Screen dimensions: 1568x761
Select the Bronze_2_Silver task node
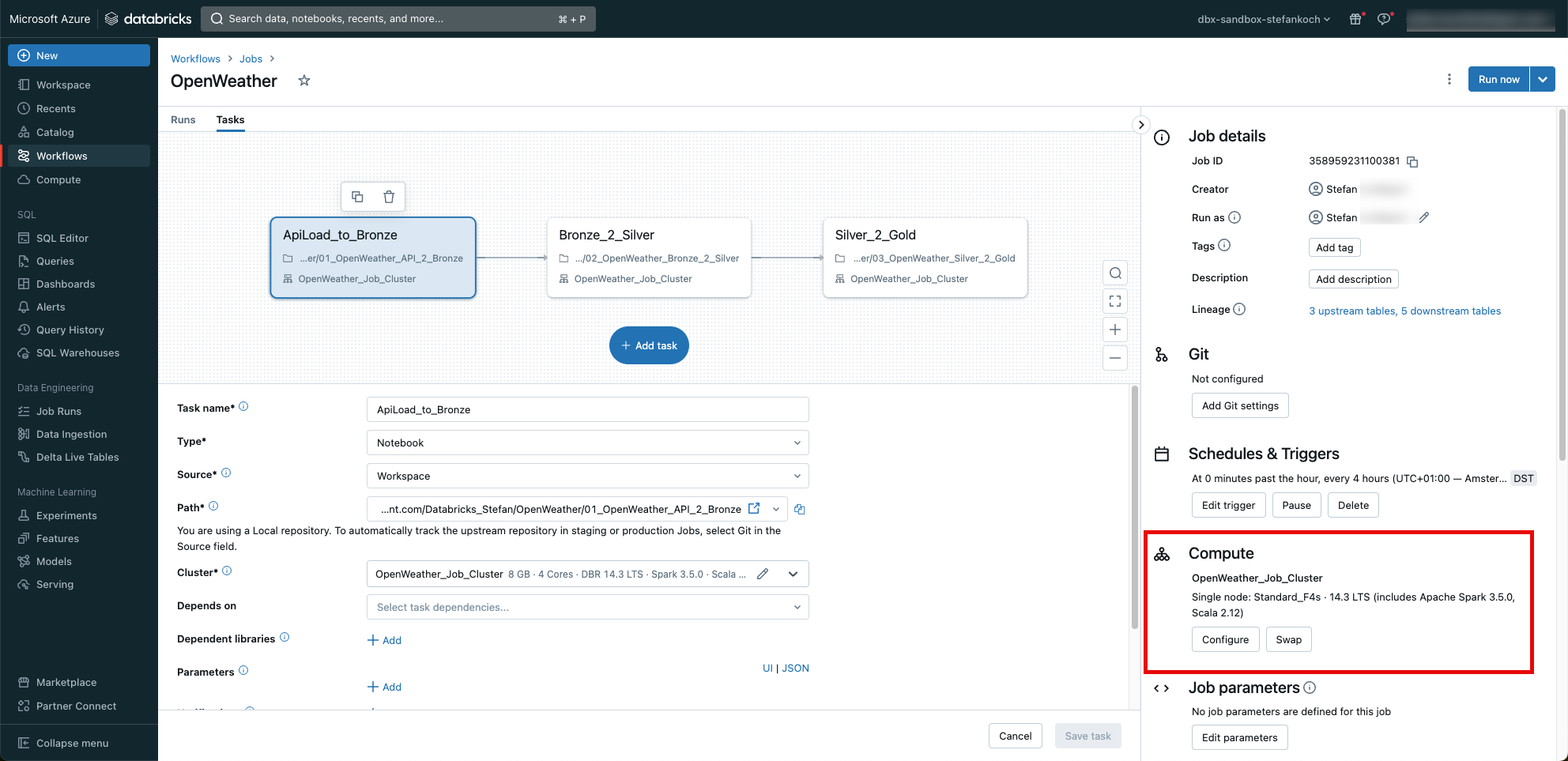coord(648,257)
